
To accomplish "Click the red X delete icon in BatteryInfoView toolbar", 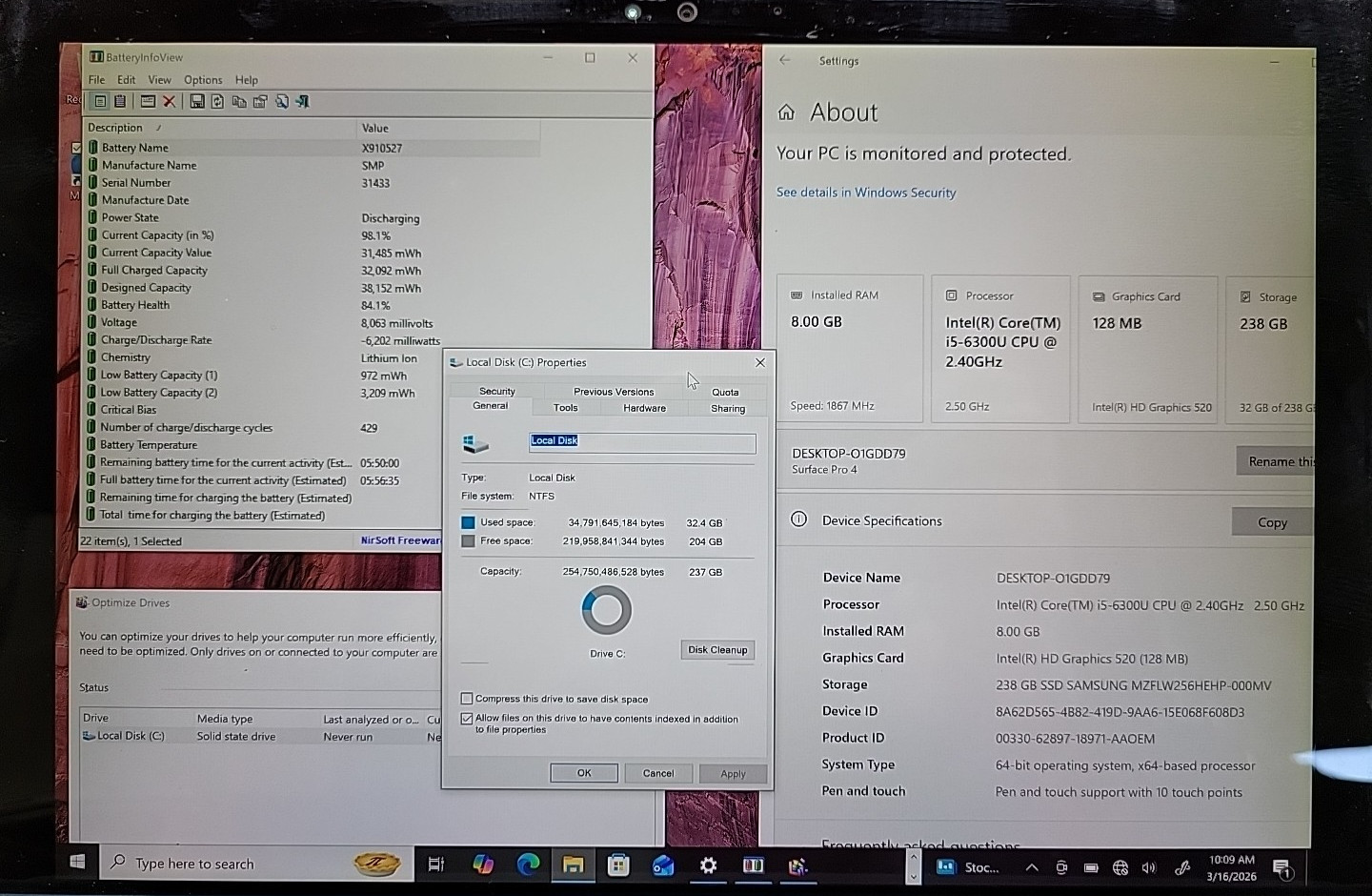I will [169, 101].
